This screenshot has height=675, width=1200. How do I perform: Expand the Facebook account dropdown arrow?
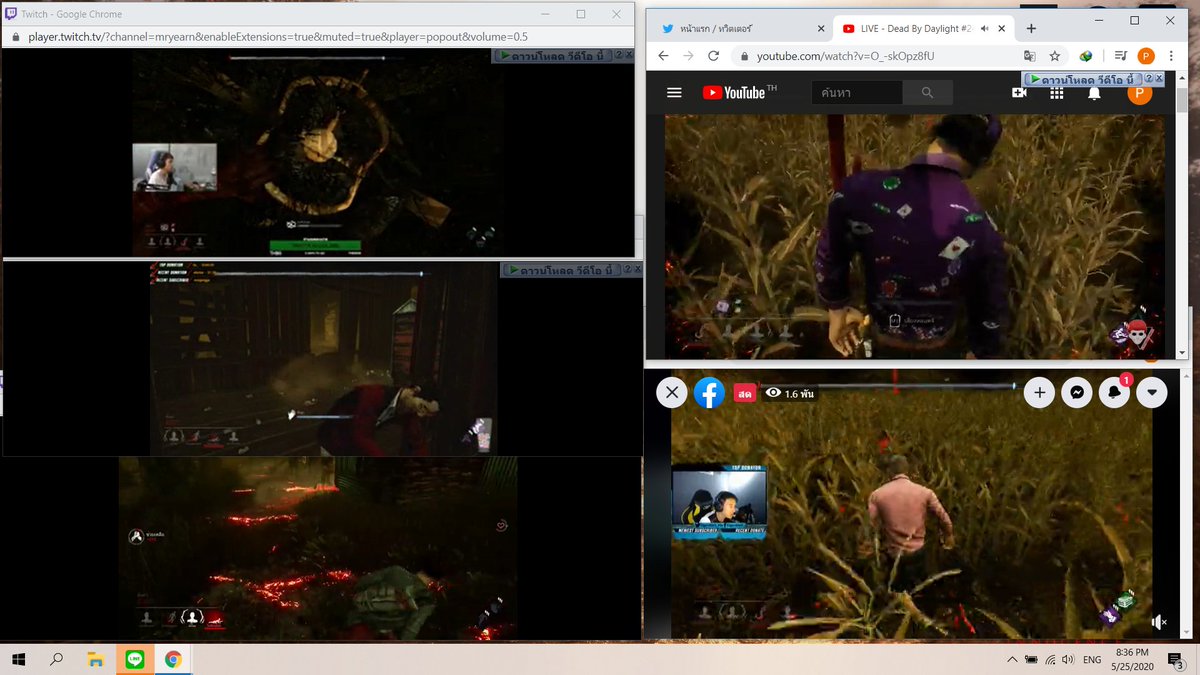1151,393
